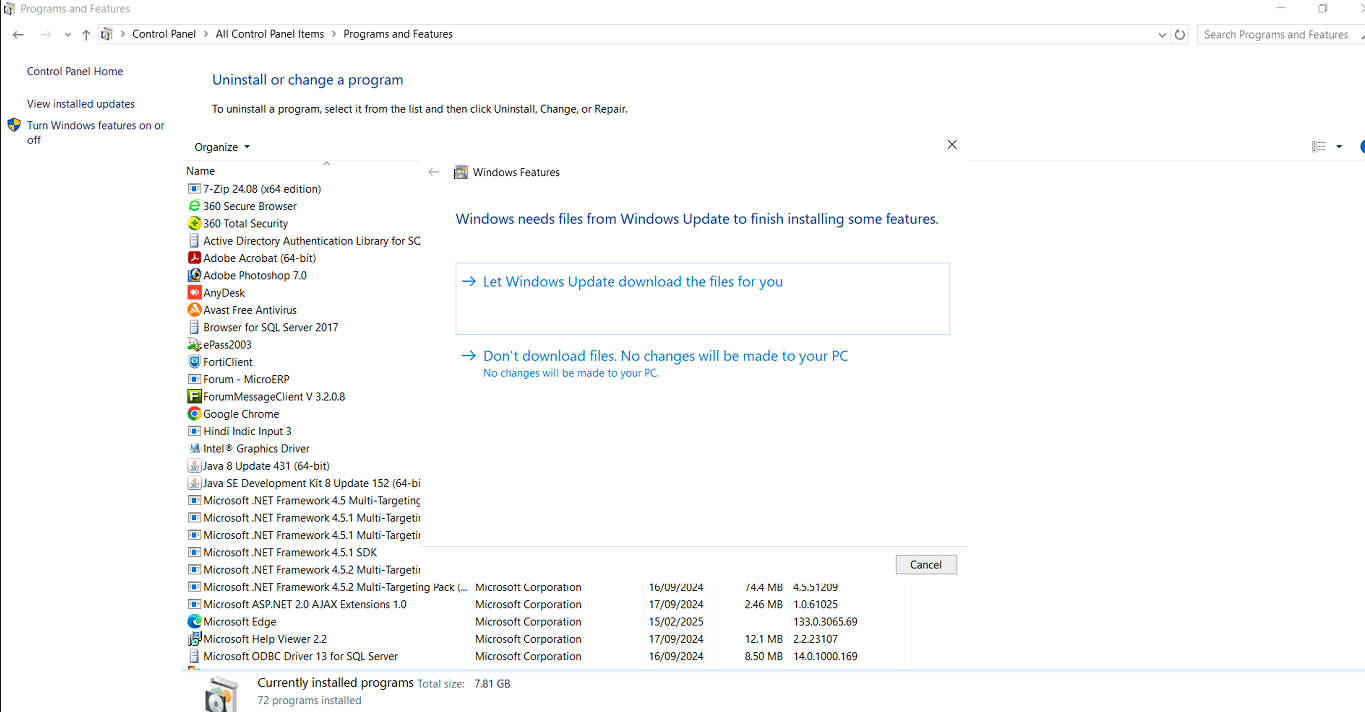
Task: Click the Up one level arrow
Action: click(x=86, y=34)
